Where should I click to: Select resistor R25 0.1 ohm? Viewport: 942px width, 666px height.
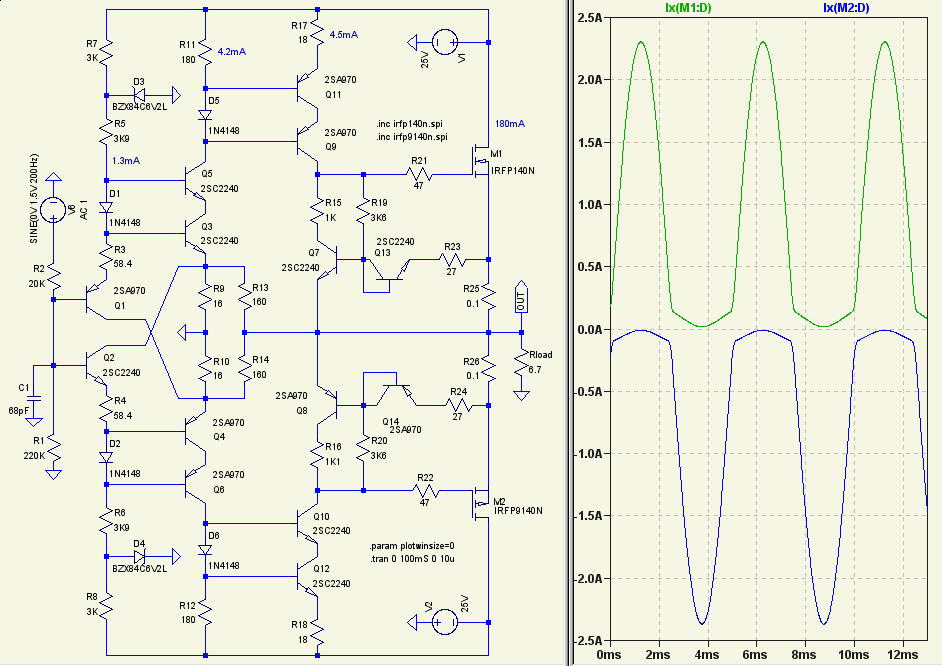pyautogui.click(x=488, y=298)
